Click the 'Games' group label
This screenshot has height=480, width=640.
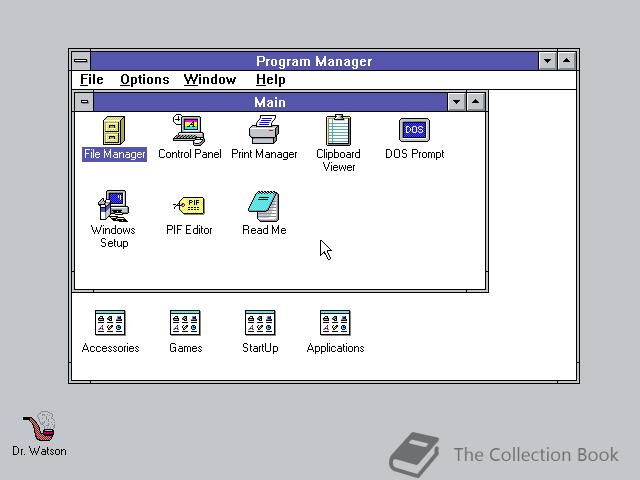pos(186,348)
